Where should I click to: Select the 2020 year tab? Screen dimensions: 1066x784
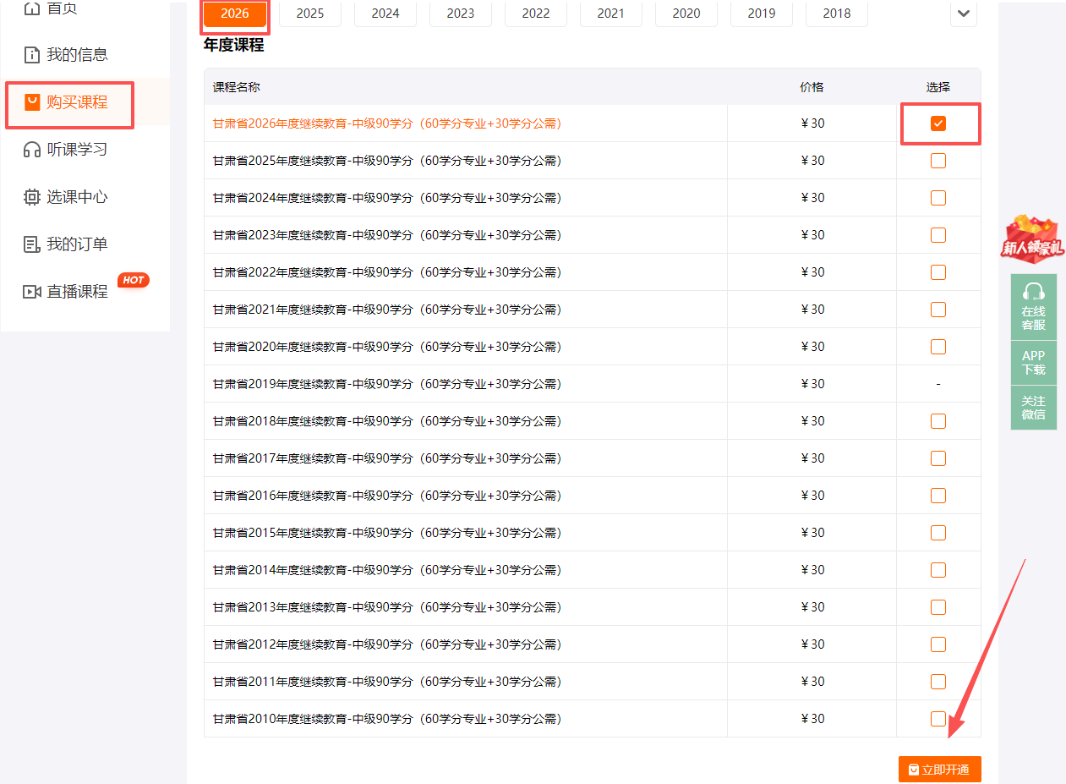(686, 14)
